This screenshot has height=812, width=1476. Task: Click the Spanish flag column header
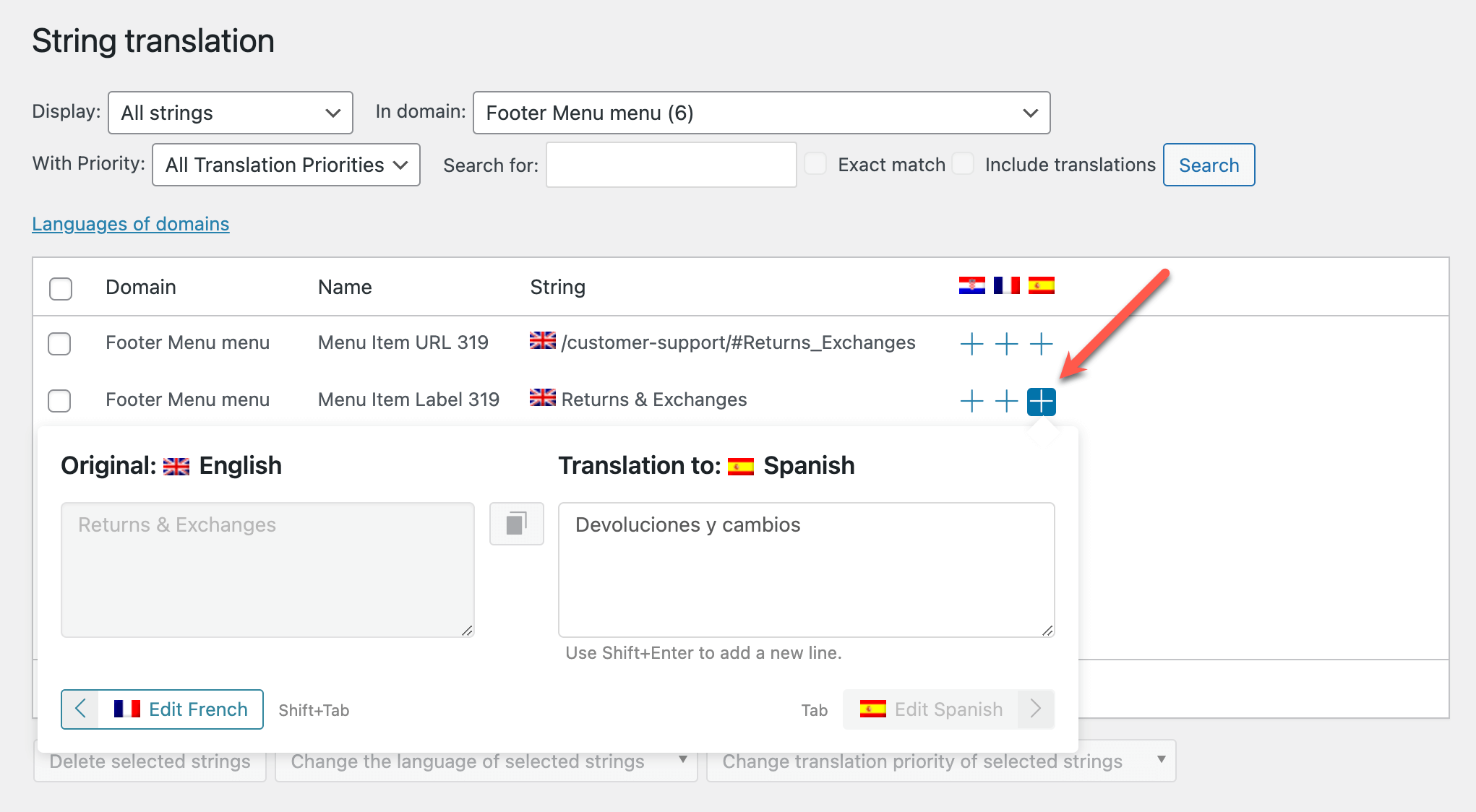[x=1041, y=286]
